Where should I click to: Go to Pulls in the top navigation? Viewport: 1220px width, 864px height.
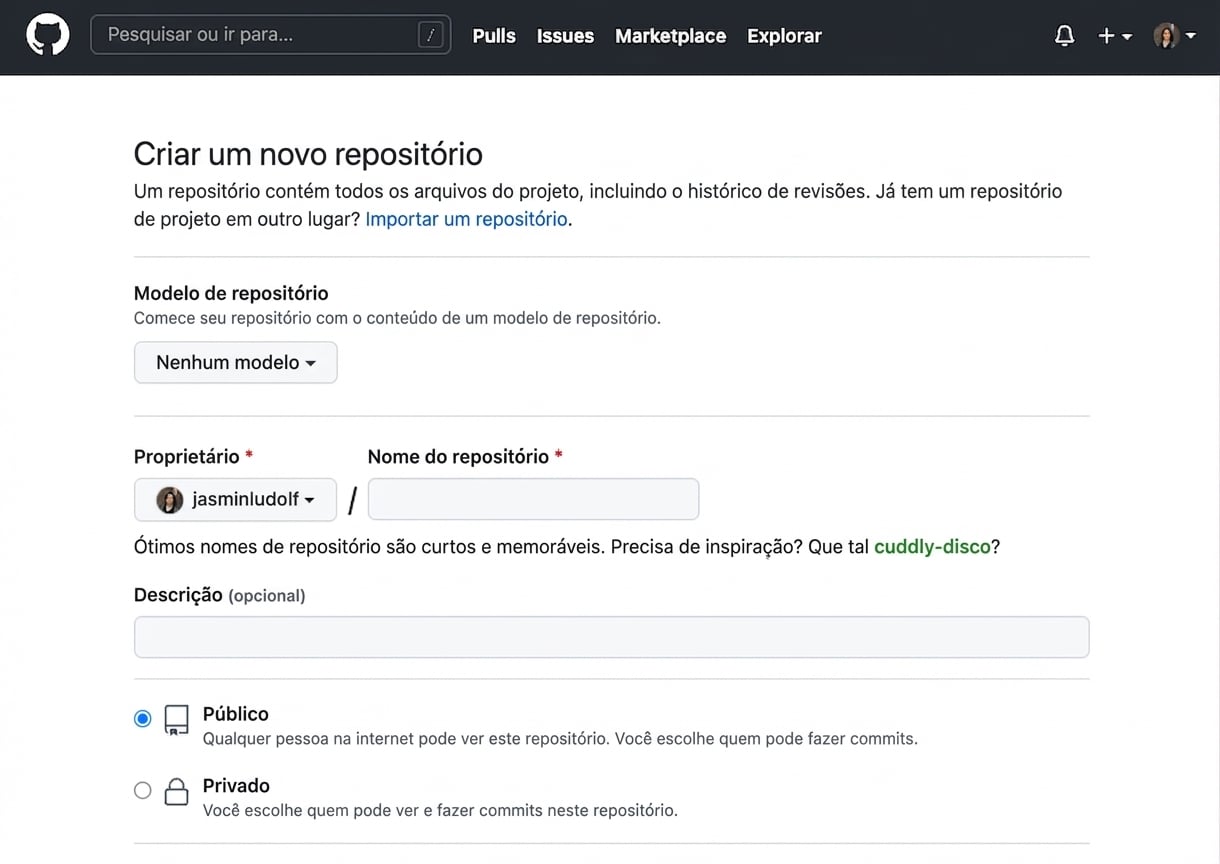494,36
